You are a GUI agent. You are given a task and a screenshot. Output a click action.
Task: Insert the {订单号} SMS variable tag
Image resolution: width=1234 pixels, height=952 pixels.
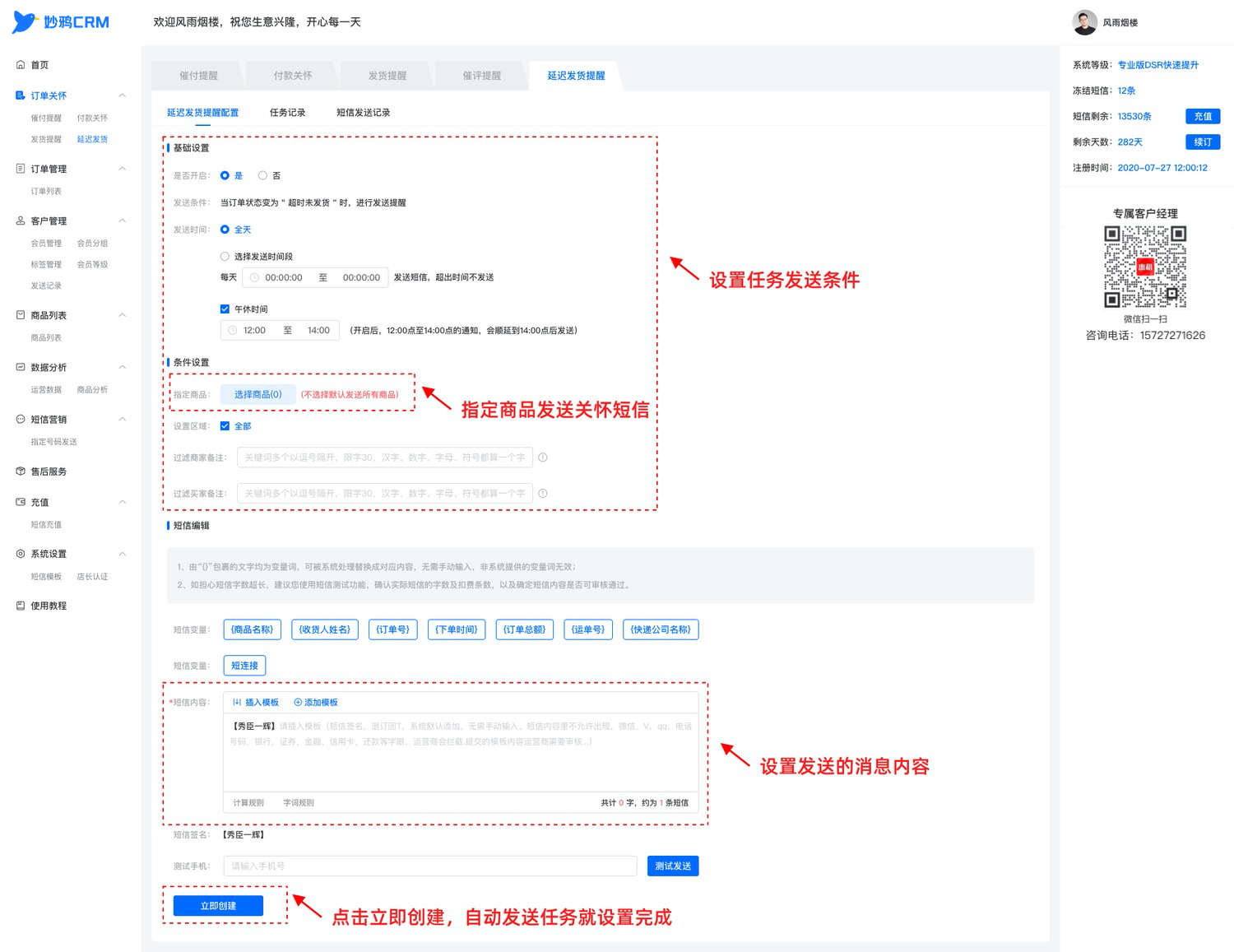[x=392, y=629]
